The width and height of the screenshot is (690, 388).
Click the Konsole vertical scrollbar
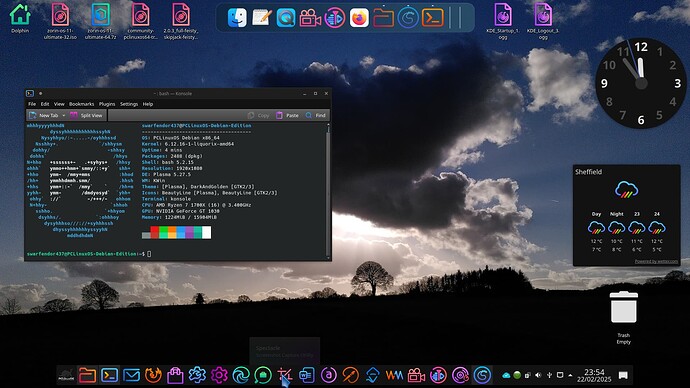328,190
